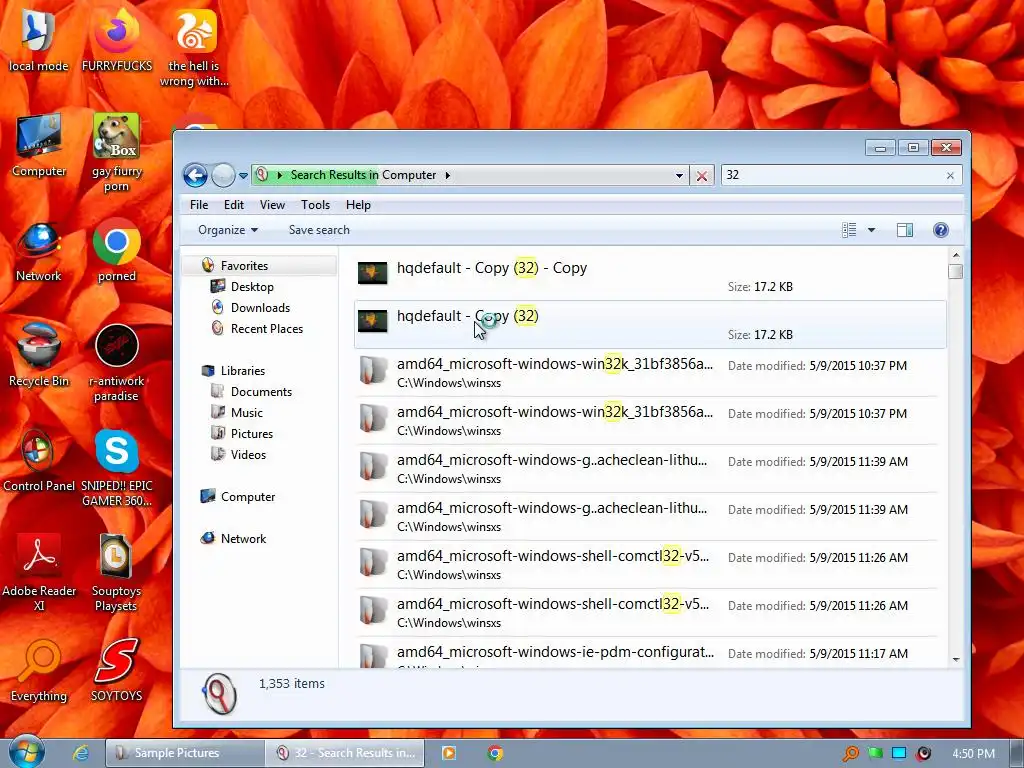
Task: Open Videos library
Action: [x=248, y=455]
